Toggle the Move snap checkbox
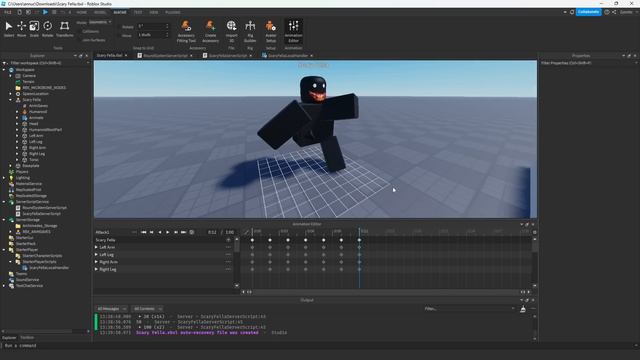640x360 pixels. (121, 36)
